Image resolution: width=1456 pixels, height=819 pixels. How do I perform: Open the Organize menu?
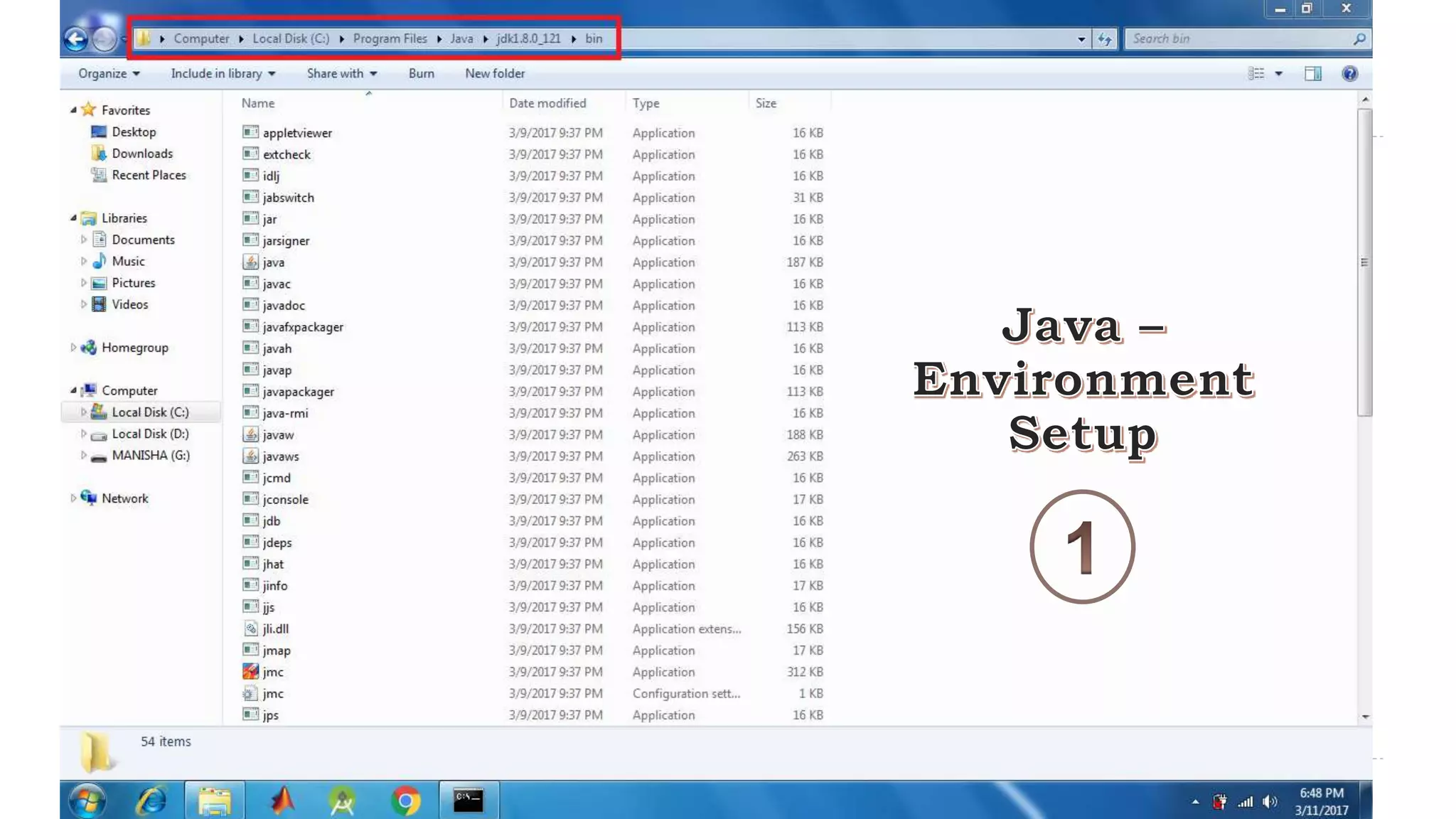click(108, 73)
